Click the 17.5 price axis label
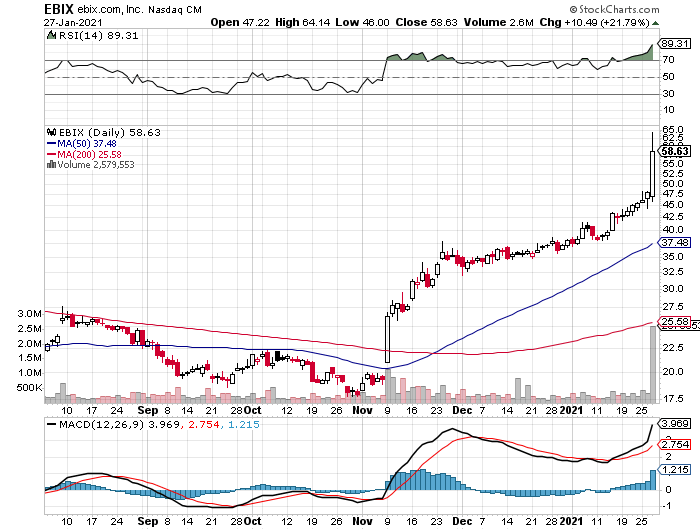 tap(672, 398)
